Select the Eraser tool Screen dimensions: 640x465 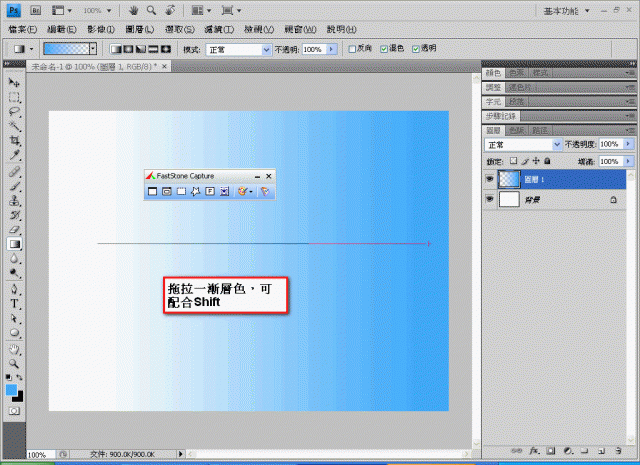[x=14, y=229]
